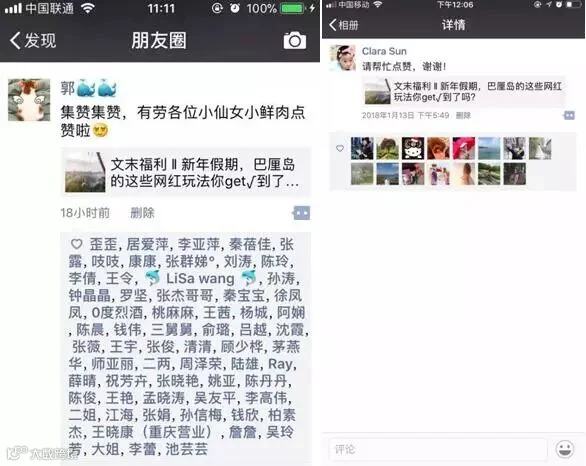
Task: Open comment/like bubble under Clara Sun's post
Action: 569,115
